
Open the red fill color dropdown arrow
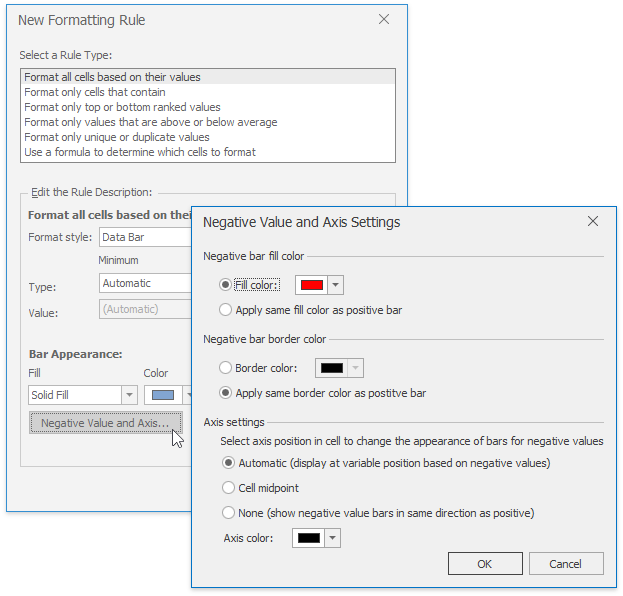click(336, 285)
